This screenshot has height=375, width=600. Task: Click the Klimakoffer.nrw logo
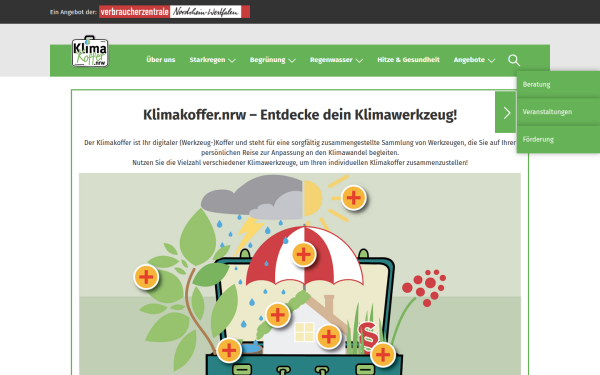[90, 52]
